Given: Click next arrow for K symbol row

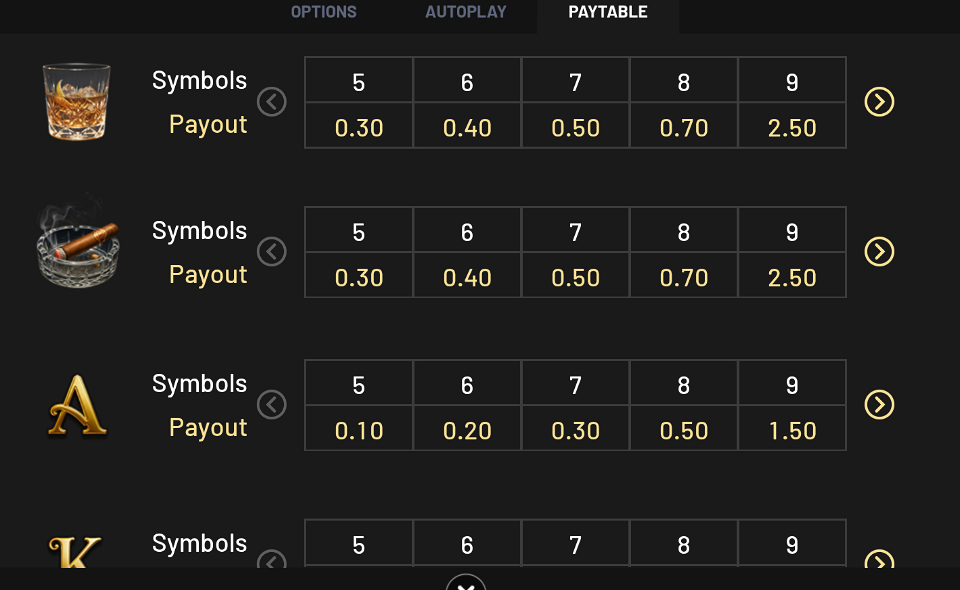Looking at the screenshot, I should pyautogui.click(x=879, y=559).
